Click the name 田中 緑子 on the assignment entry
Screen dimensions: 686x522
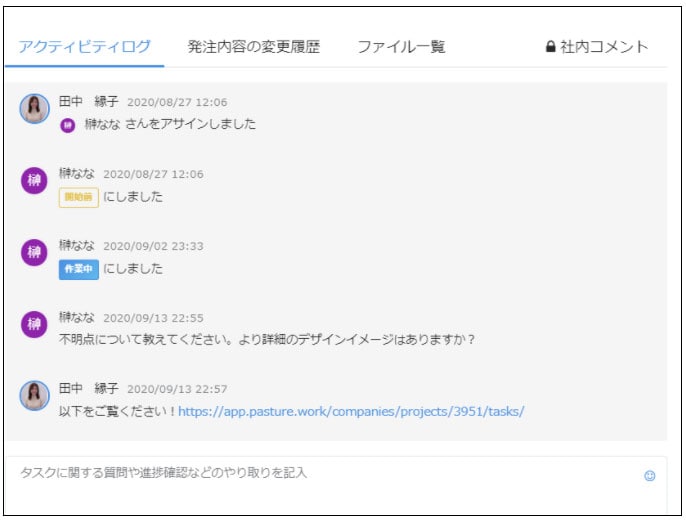[89, 102]
